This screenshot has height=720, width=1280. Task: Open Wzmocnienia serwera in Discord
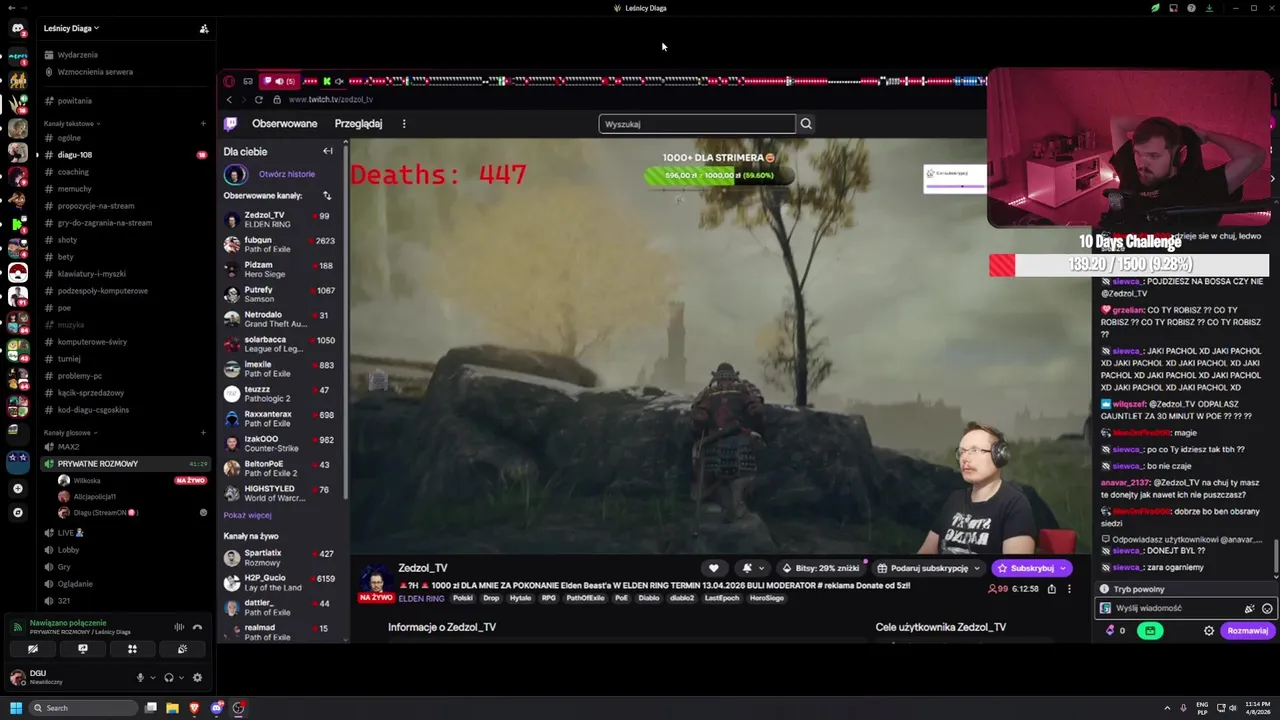click(95, 72)
